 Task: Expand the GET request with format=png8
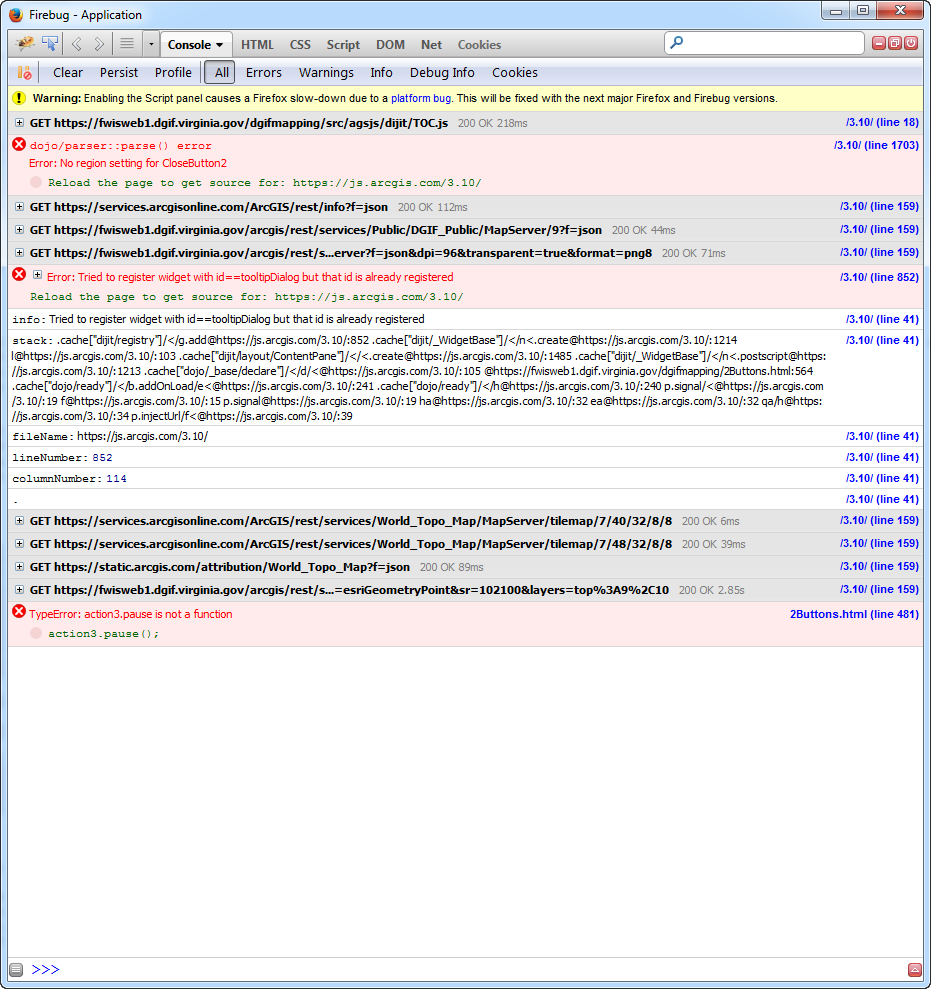click(x=20, y=253)
